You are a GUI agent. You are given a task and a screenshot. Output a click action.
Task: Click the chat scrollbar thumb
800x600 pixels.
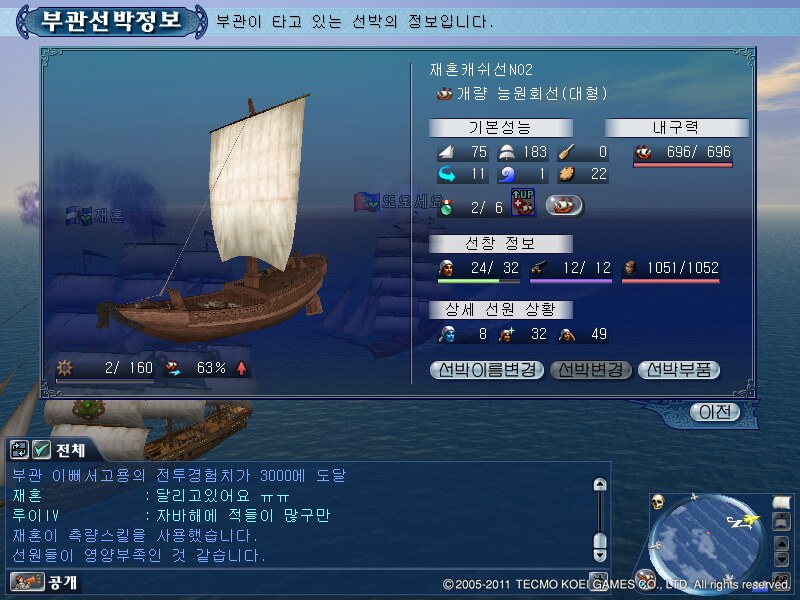point(600,540)
